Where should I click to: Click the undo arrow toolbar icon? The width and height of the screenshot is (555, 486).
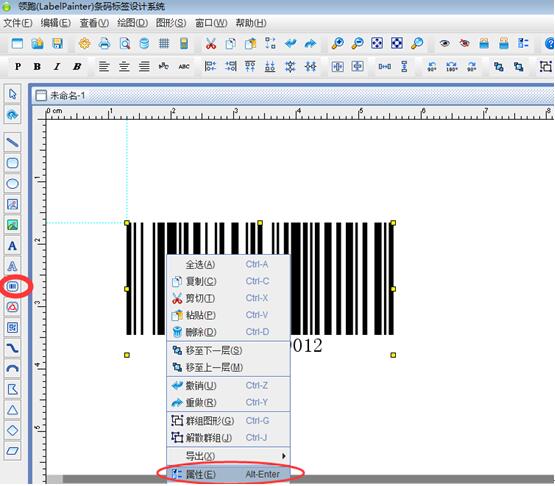pos(291,44)
